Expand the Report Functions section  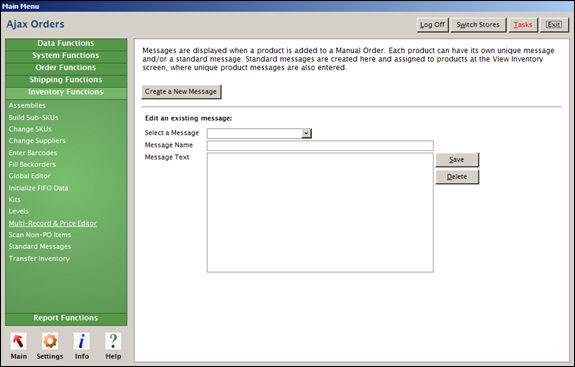click(66, 318)
